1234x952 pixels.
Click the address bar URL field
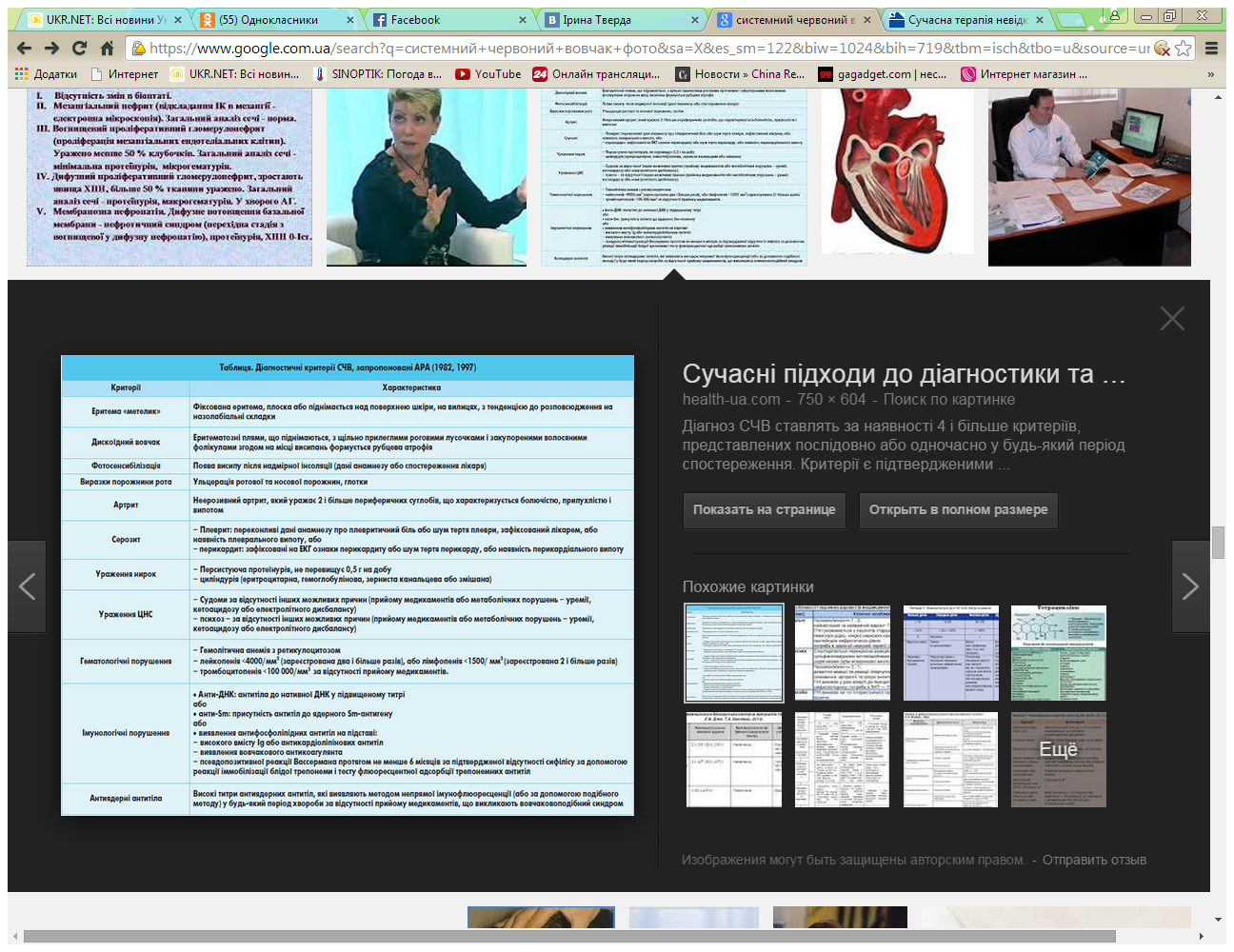point(647,48)
